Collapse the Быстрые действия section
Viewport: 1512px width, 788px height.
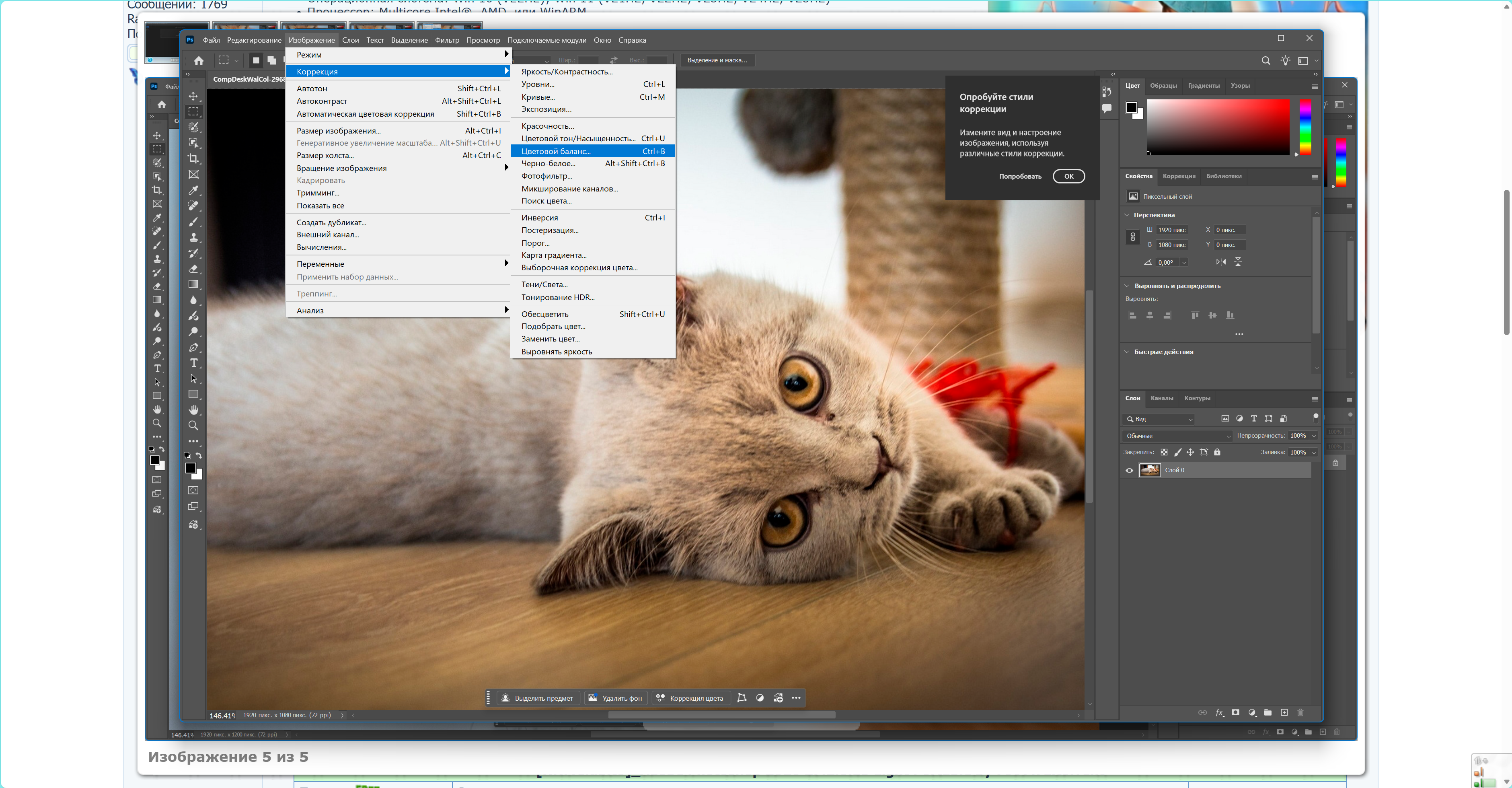tap(1127, 352)
